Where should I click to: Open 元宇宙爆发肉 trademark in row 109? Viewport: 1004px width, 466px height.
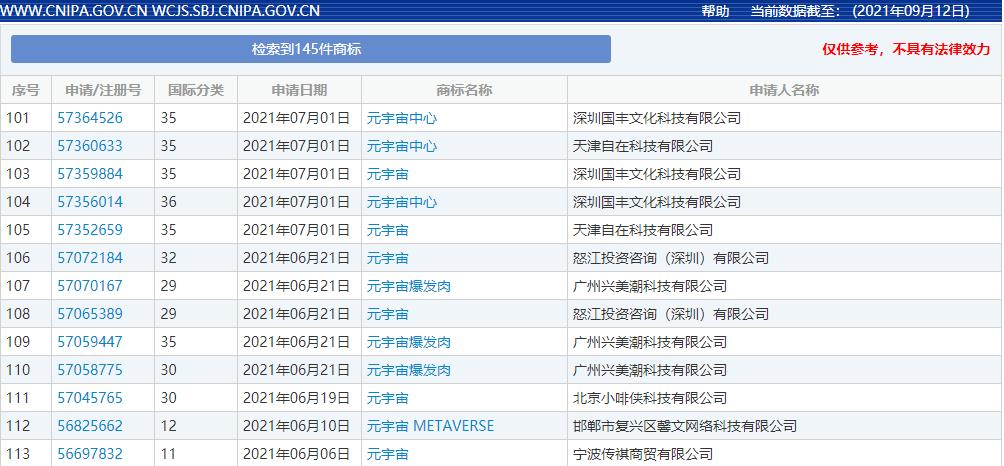(x=409, y=342)
